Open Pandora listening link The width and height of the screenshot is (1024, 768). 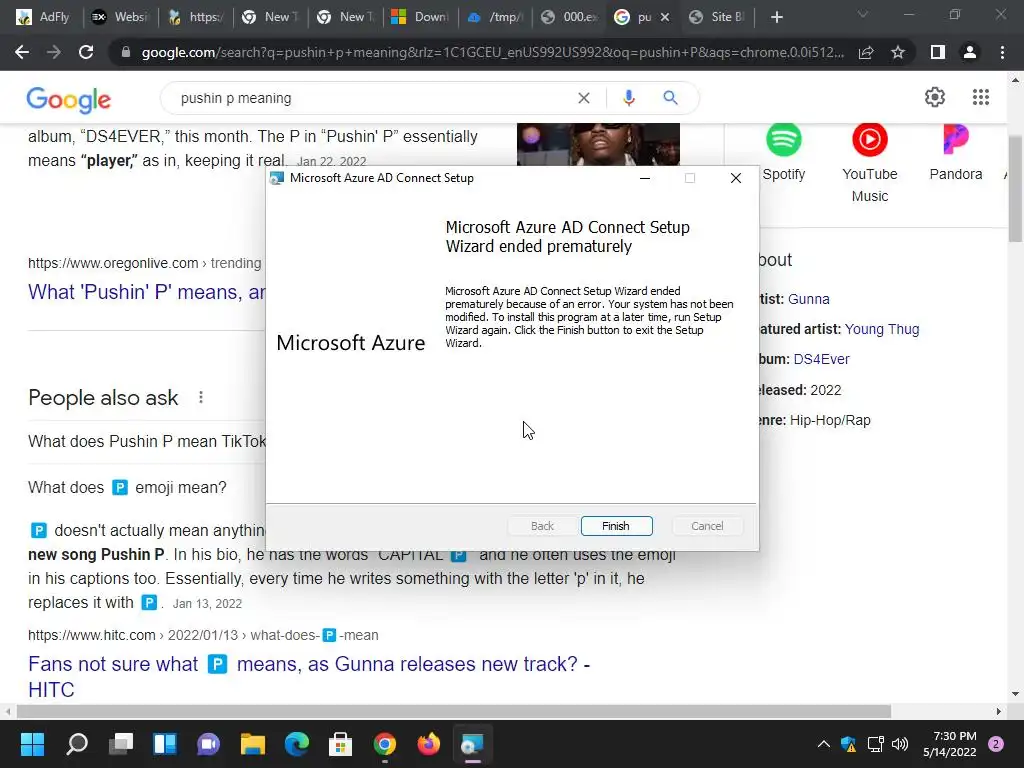click(955, 153)
